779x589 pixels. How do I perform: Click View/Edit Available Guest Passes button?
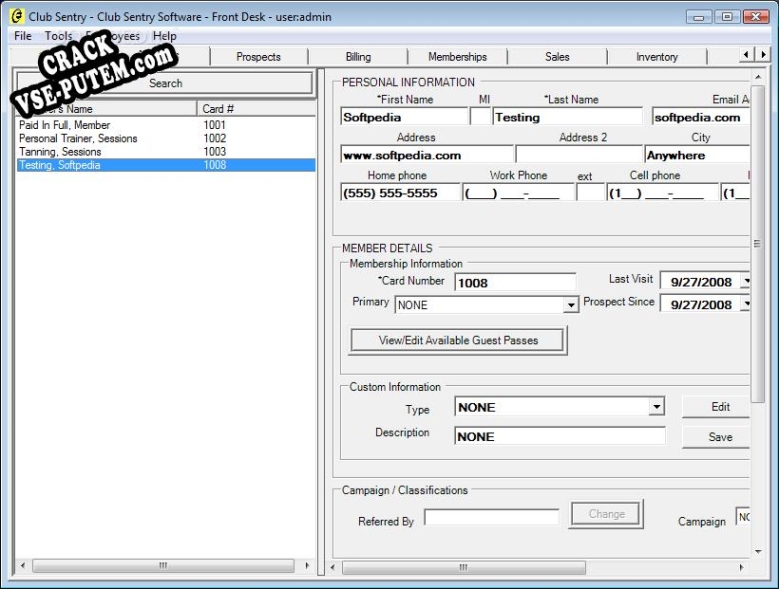tap(458, 340)
